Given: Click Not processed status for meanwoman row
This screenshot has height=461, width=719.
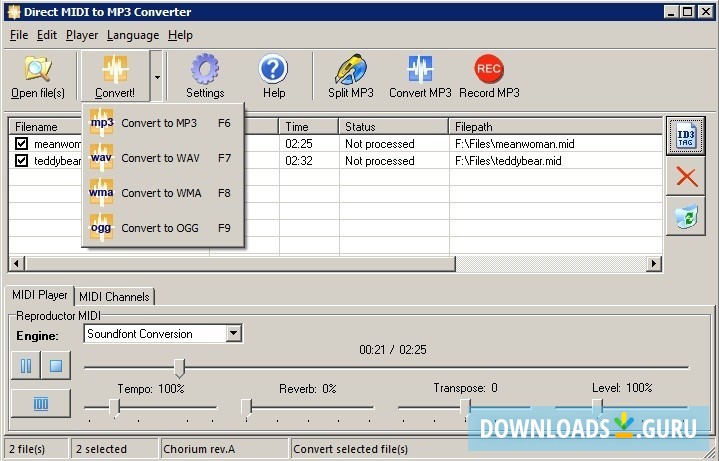Looking at the screenshot, I should (x=380, y=144).
